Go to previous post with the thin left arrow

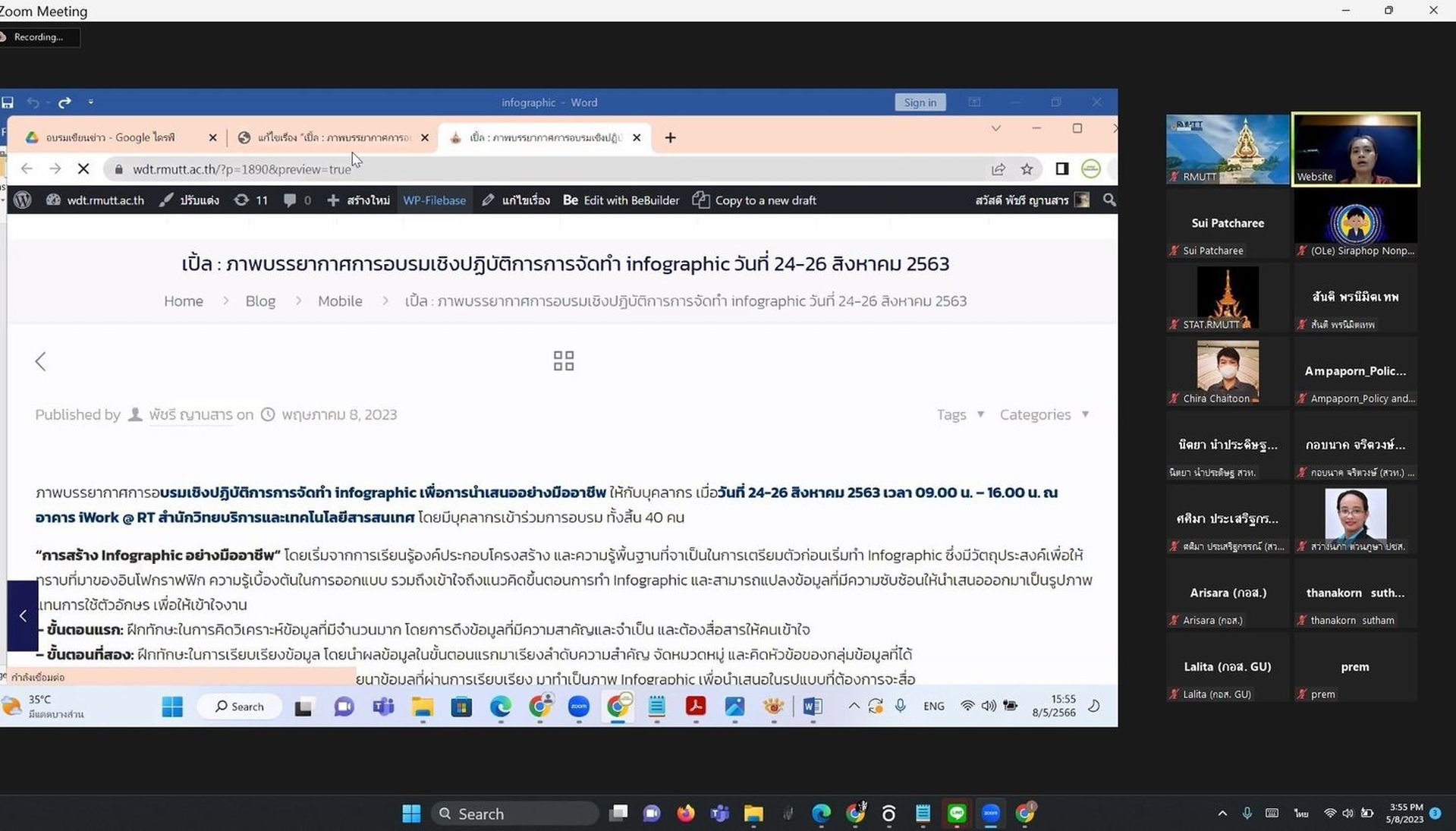pos(41,361)
